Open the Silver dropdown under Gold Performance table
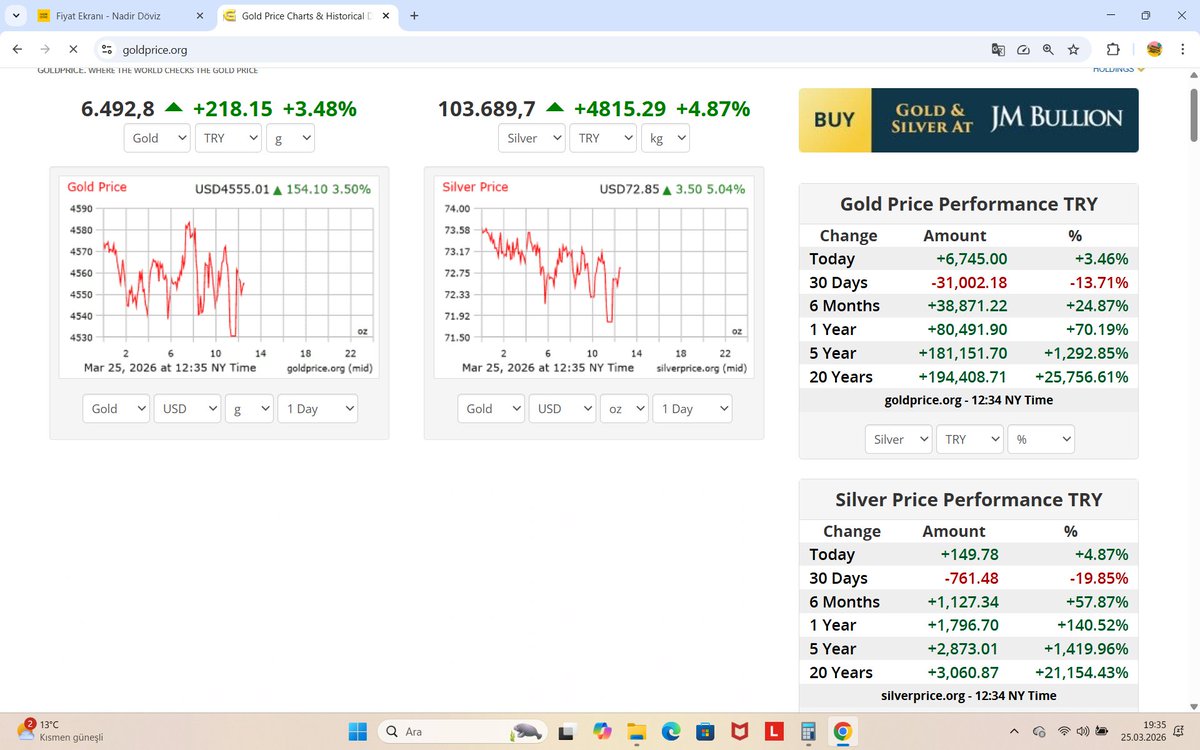Screen dimensions: 1200x750 pyautogui.click(x=899, y=439)
